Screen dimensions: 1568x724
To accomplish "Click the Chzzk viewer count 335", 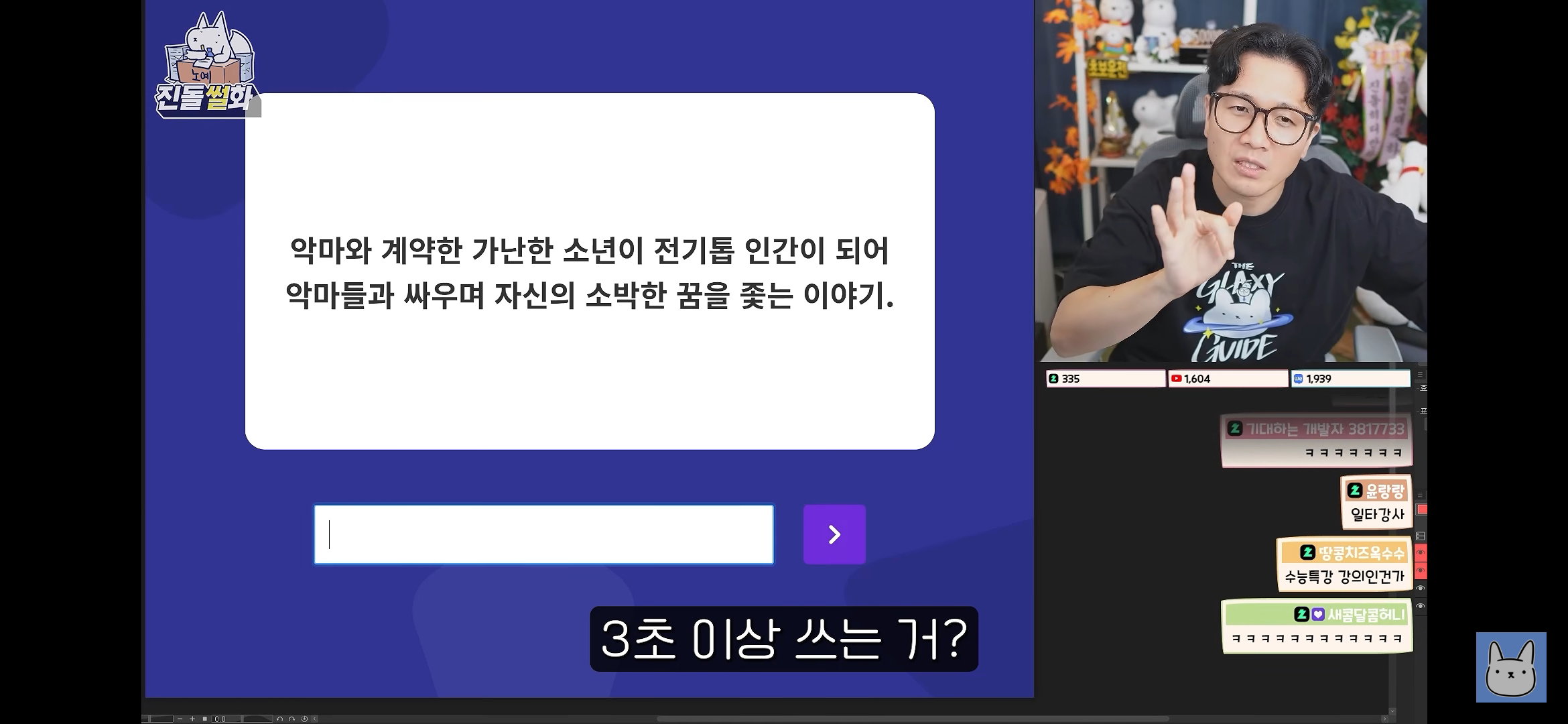I will pos(1071,379).
